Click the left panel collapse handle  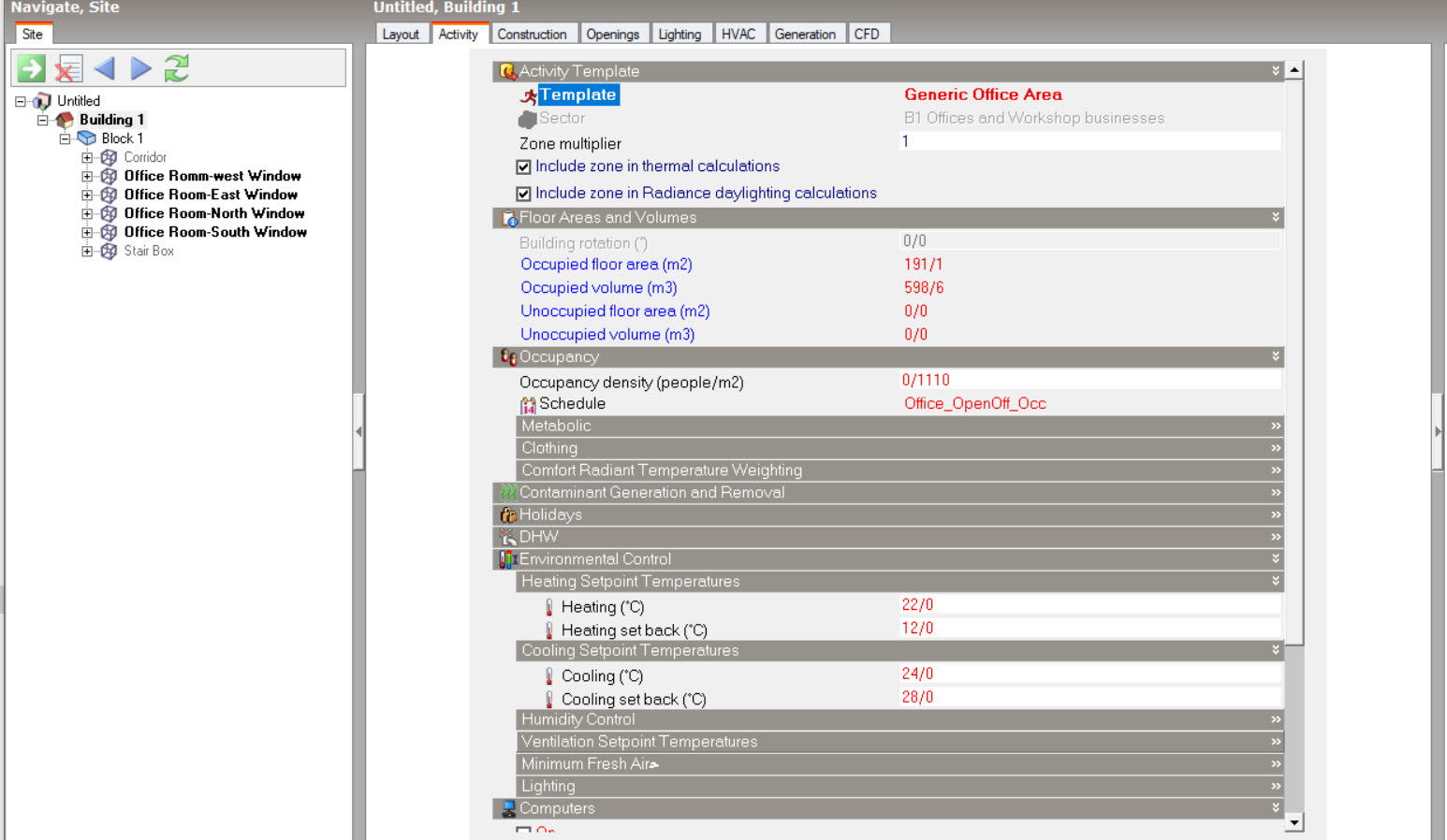(358, 431)
